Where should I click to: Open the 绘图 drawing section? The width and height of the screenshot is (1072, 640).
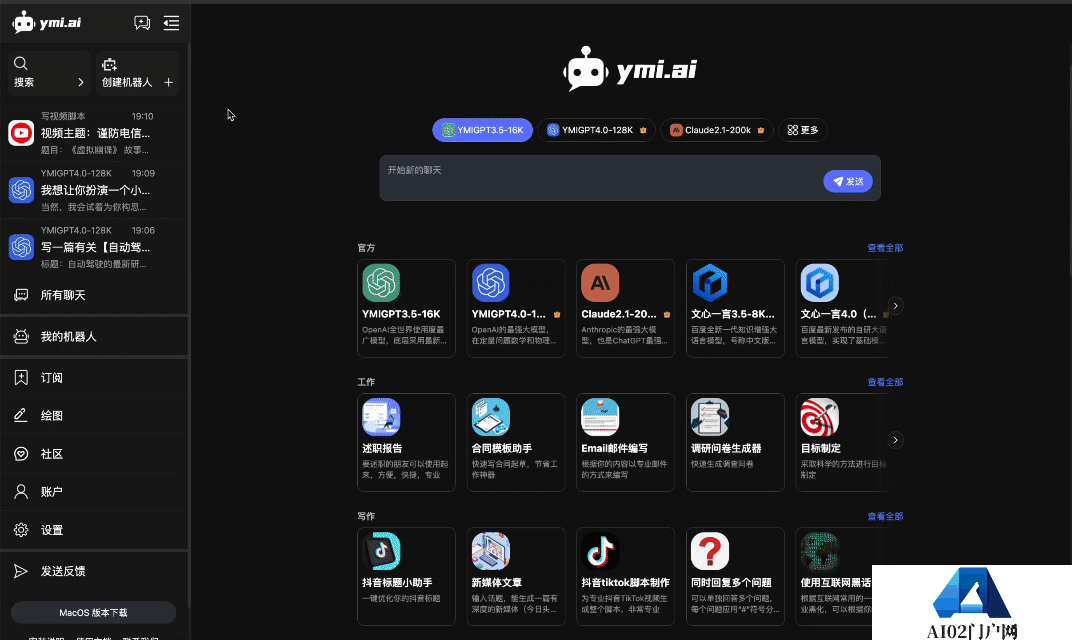[x=94, y=416]
